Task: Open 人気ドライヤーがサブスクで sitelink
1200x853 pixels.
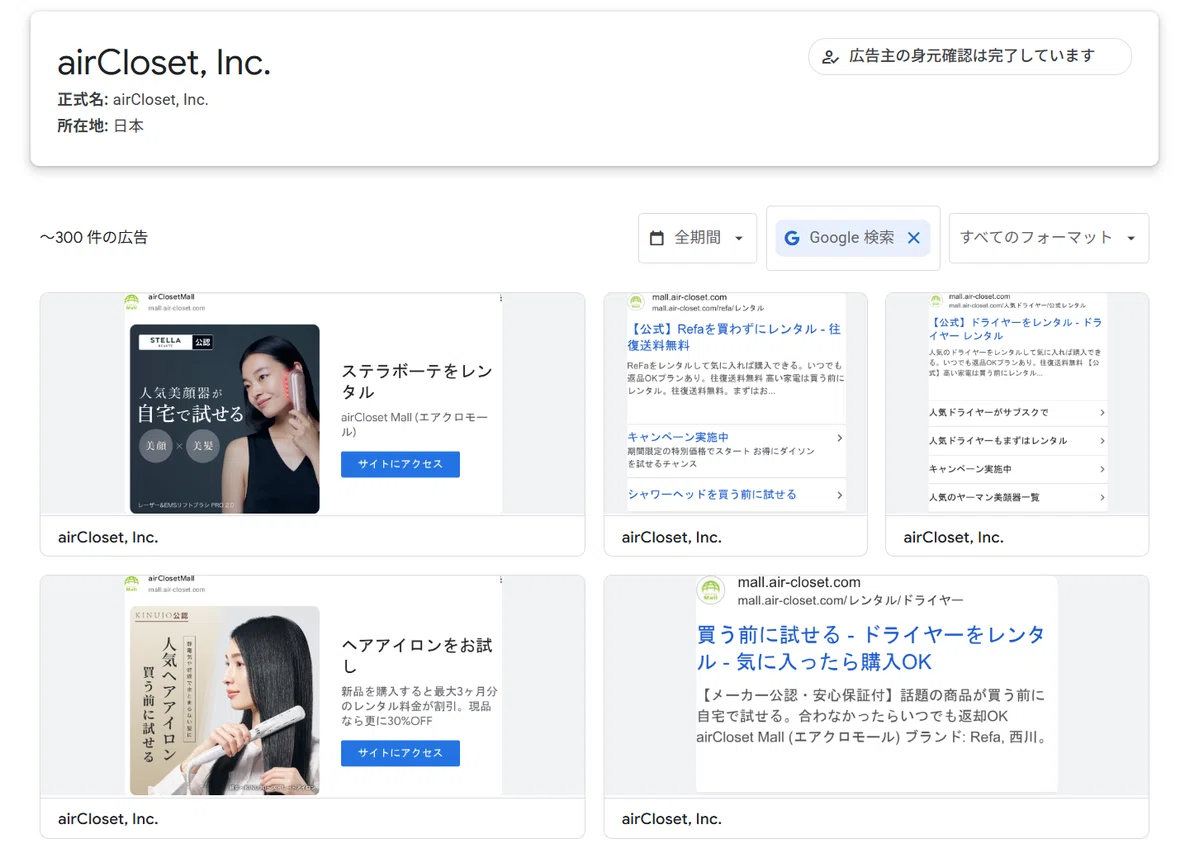Action: (x=989, y=412)
